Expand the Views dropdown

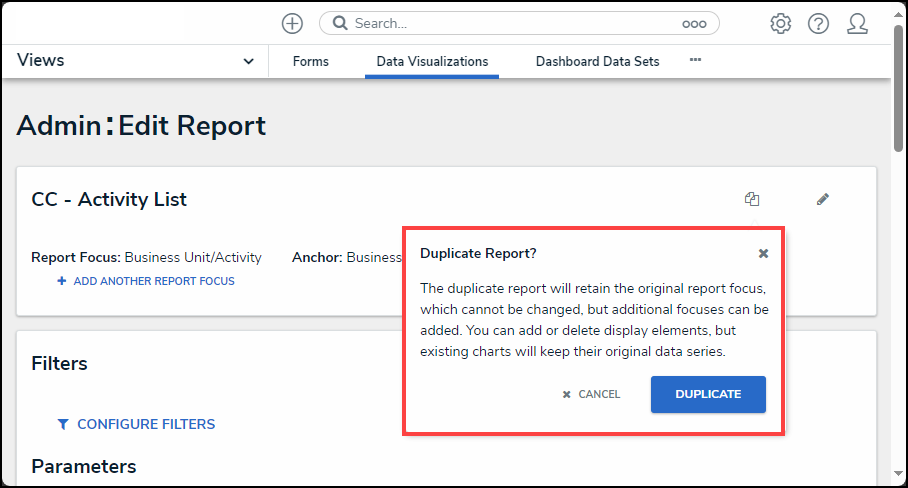(249, 61)
